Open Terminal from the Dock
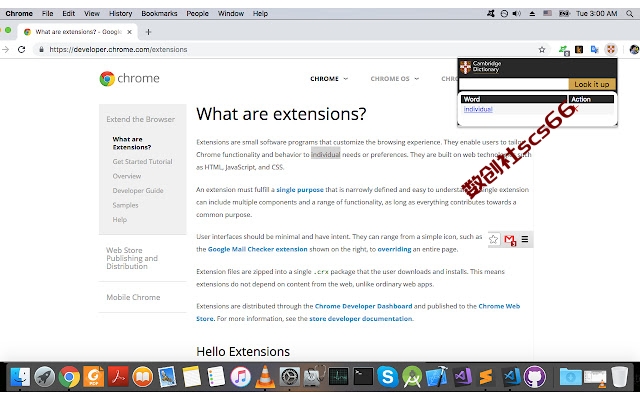The width and height of the screenshot is (640, 400). [363, 376]
